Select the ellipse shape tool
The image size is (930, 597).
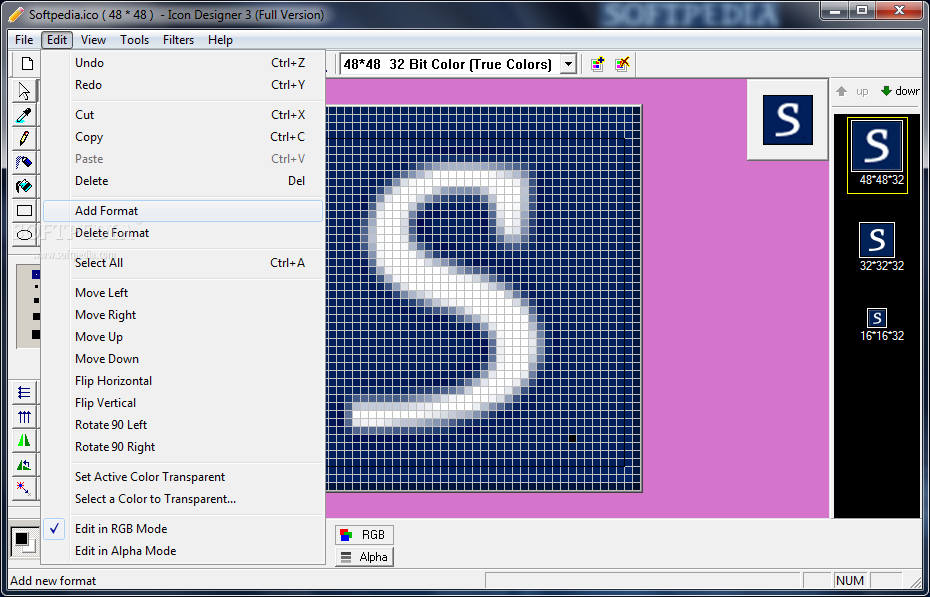[24, 235]
